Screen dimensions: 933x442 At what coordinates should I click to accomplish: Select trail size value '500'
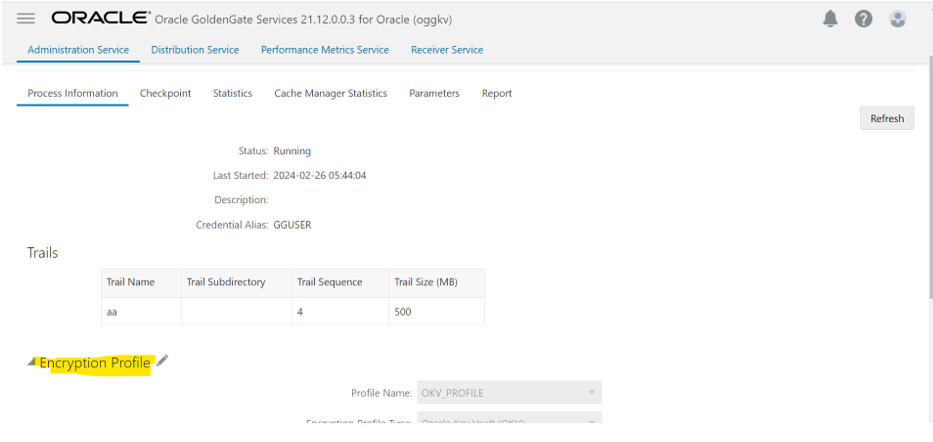point(437,311)
